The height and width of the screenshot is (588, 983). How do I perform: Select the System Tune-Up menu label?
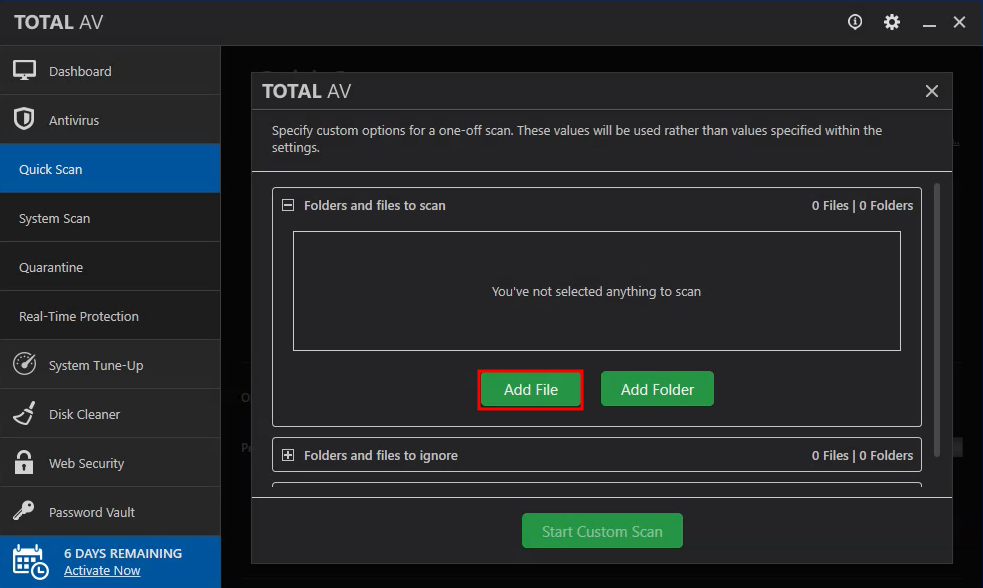coord(96,365)
